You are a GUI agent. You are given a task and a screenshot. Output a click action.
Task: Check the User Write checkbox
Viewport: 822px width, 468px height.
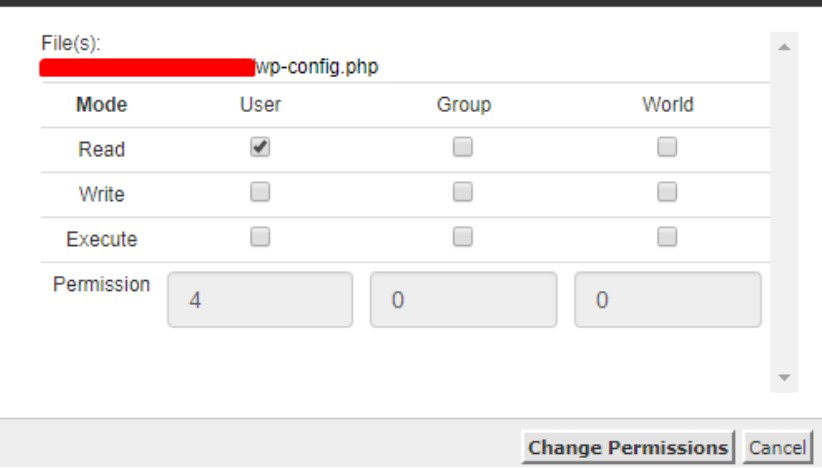[x=260, y=192]
